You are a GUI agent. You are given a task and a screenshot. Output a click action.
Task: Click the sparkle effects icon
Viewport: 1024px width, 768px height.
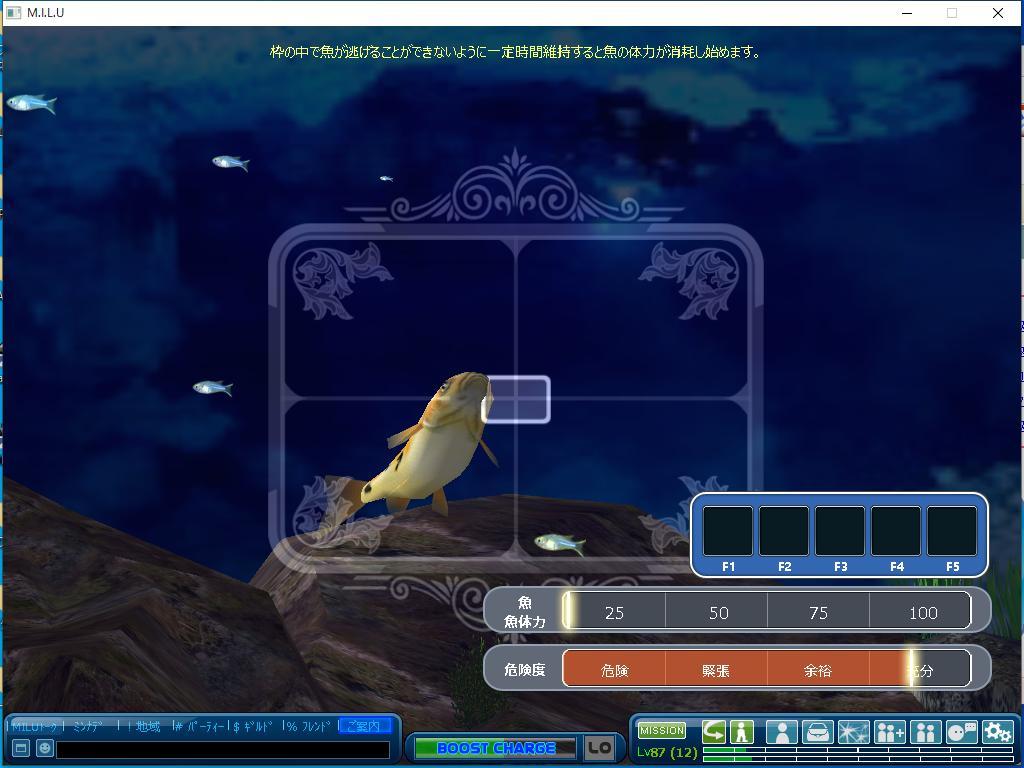pos(854,731)
